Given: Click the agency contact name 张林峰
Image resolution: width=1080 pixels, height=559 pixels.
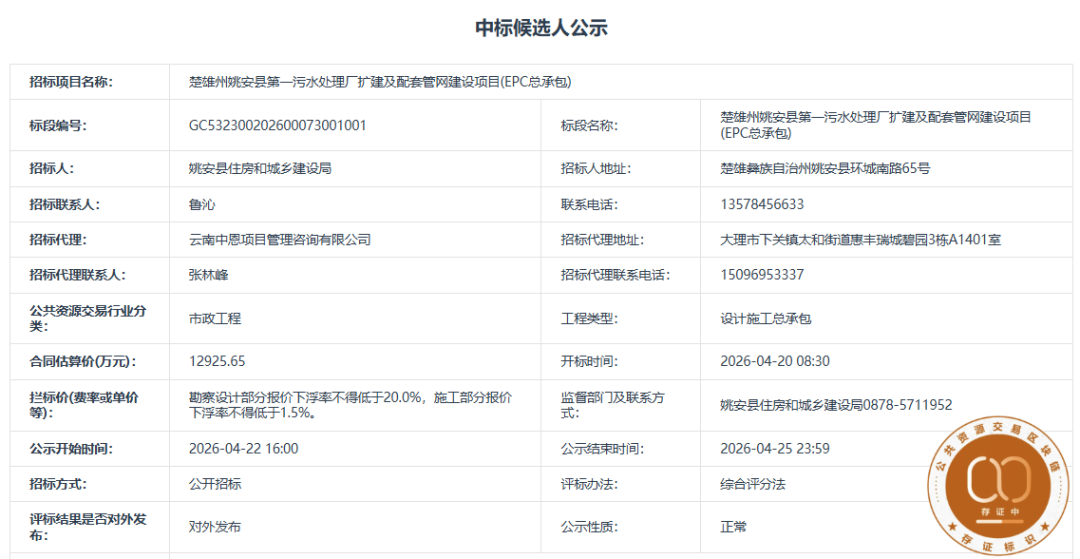Looking at the screenshot, I should coord(208,275).
